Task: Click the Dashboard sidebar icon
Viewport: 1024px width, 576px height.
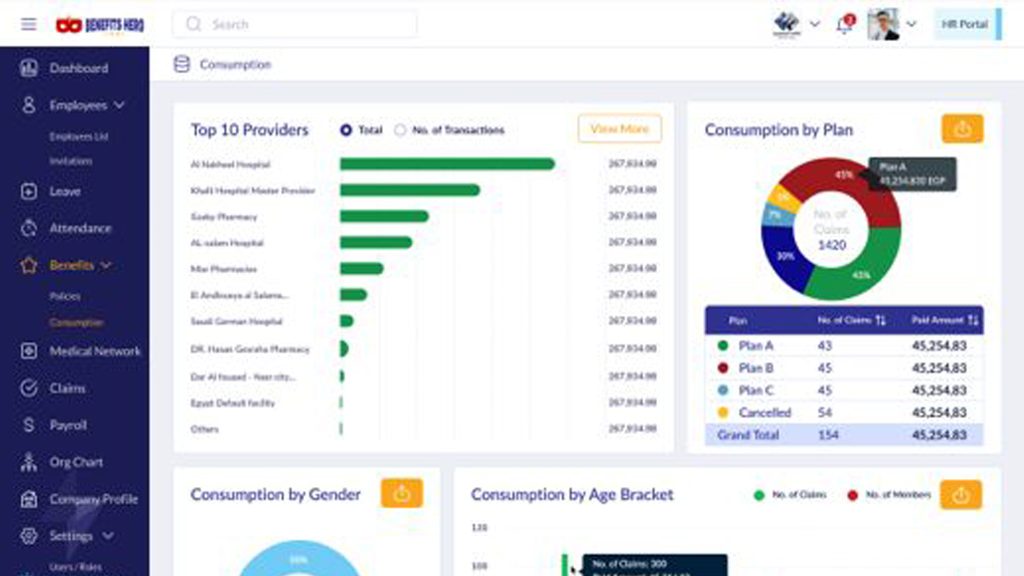Action: (29, 68)
